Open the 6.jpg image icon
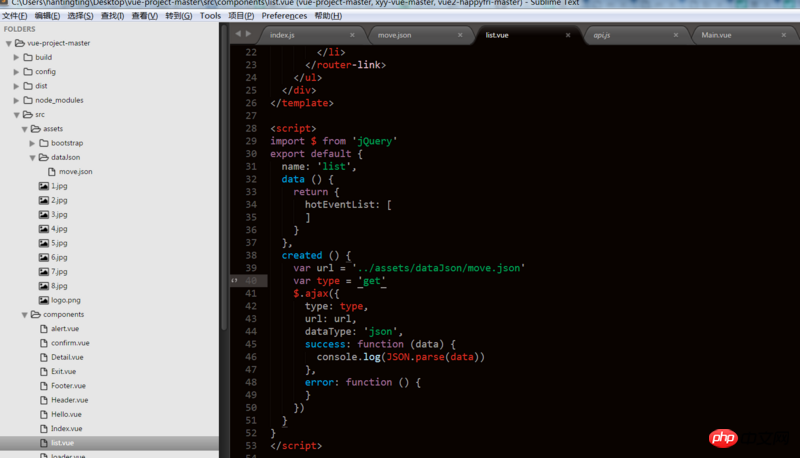The width and height of the screenshot is (800, 458). click(x=44, y=257)
